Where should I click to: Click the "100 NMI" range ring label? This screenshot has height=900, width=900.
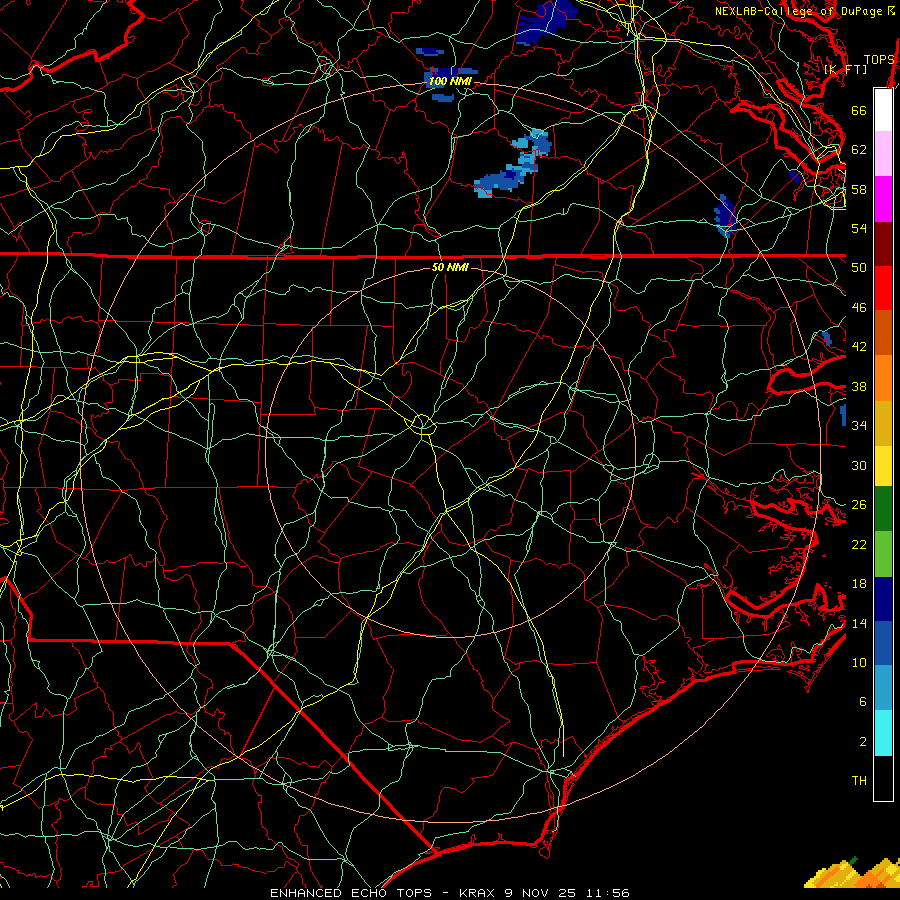pyautogui.click(x=450, y=81)
